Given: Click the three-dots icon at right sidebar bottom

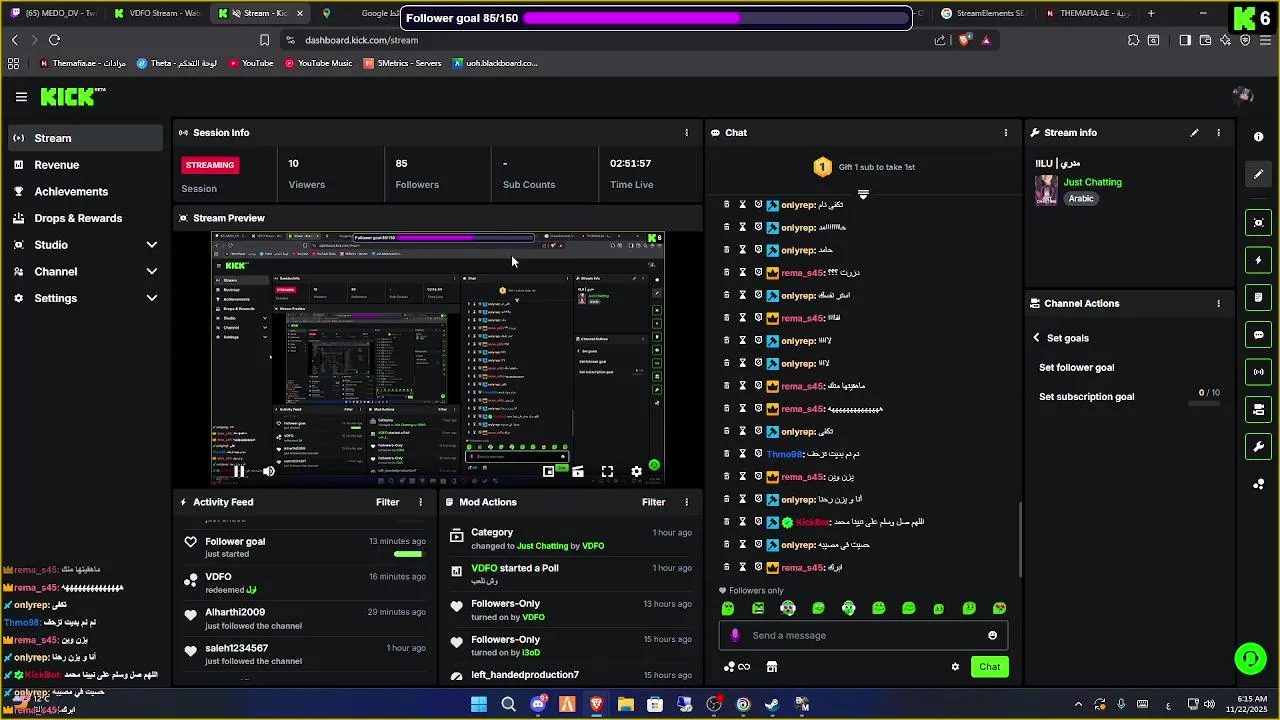Looking at the screenshot, I should tap(1258, 484).
